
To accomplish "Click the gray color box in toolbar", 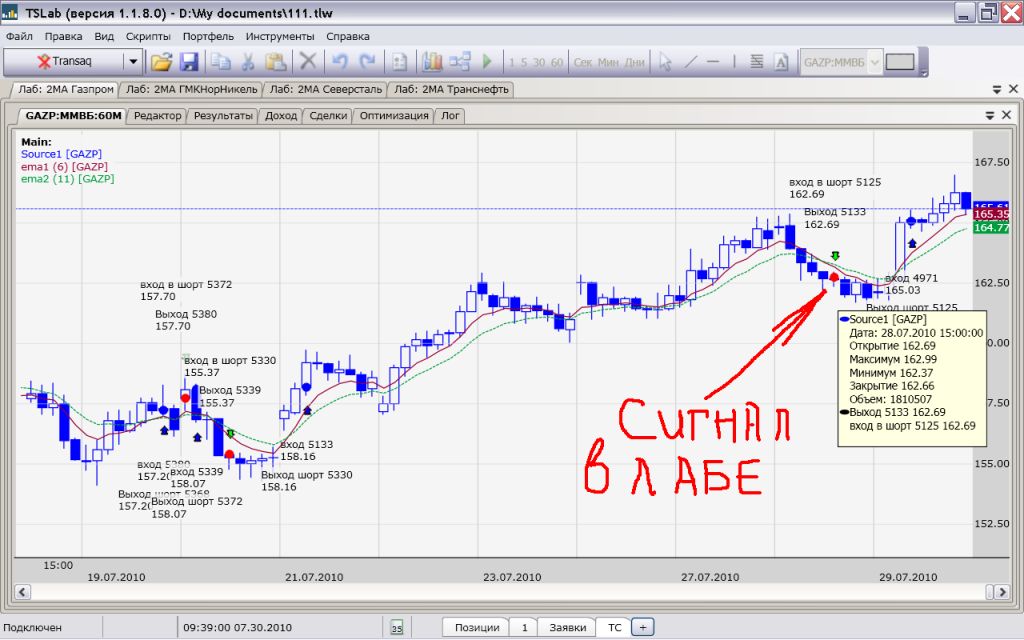I will pos(900,62).
